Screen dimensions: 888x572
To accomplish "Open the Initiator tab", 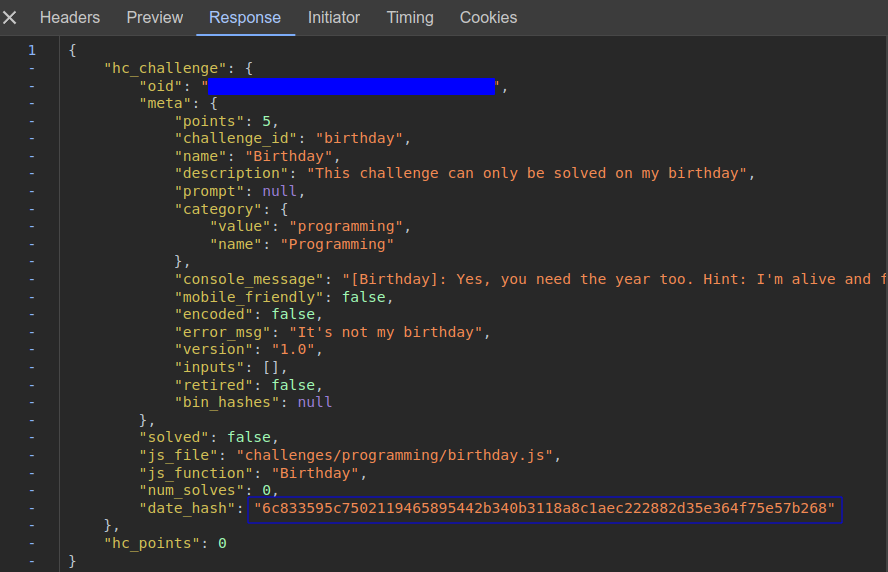I will (x=334, y=18).
